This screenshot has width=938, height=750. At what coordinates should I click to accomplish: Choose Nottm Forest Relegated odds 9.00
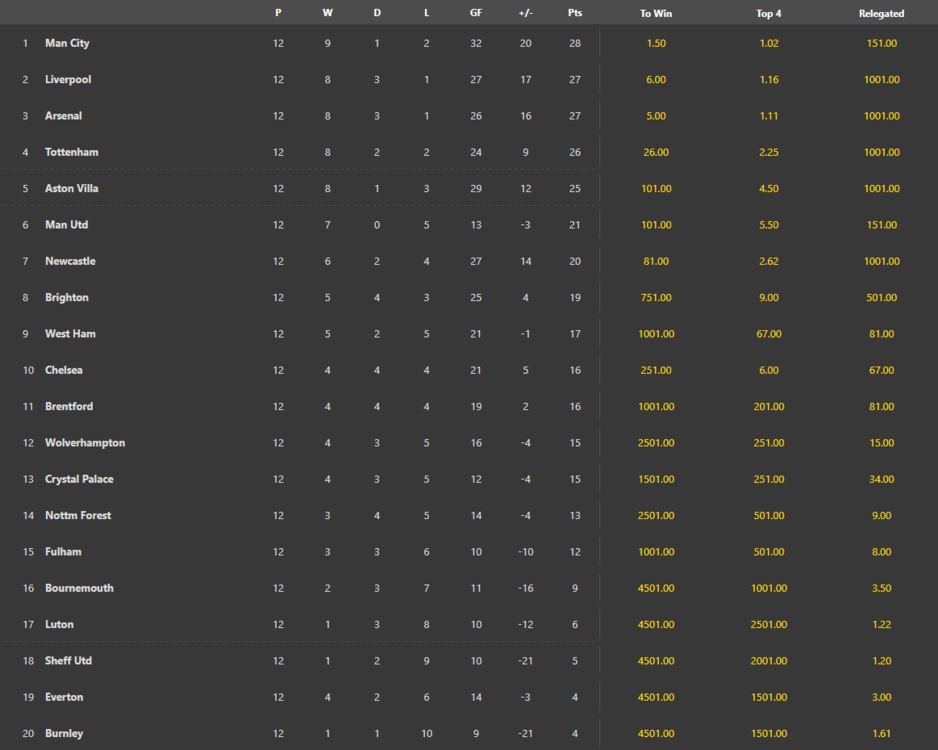[x=882, y=516]
